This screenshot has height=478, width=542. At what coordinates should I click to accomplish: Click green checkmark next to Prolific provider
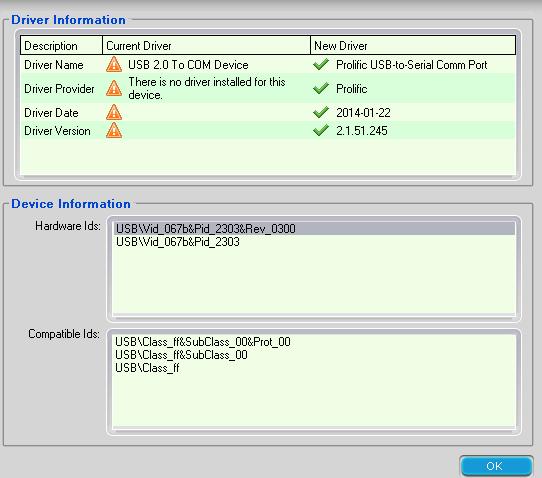click(321, 88)
